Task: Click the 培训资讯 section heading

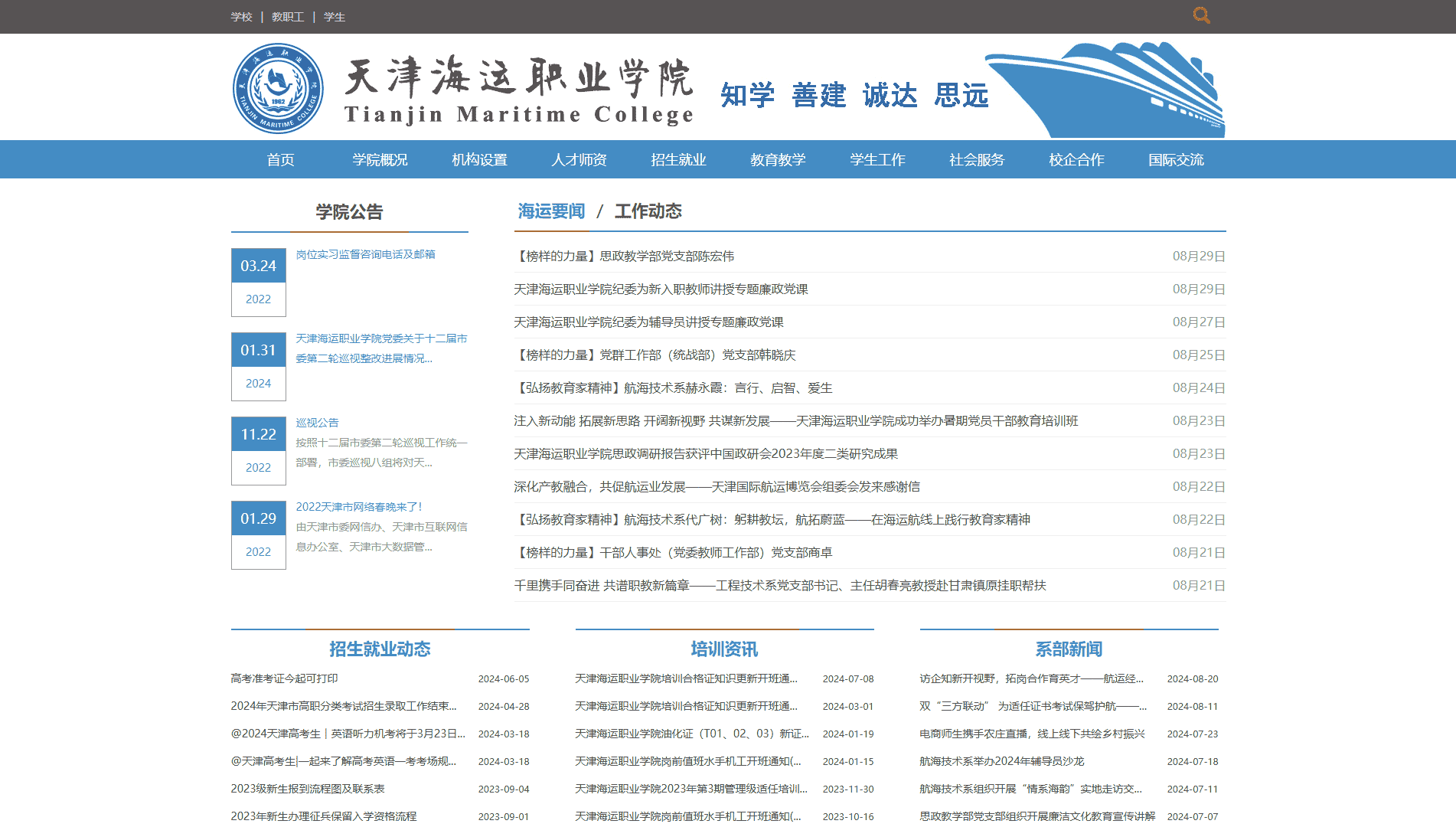Action: (x=724, y=649)
